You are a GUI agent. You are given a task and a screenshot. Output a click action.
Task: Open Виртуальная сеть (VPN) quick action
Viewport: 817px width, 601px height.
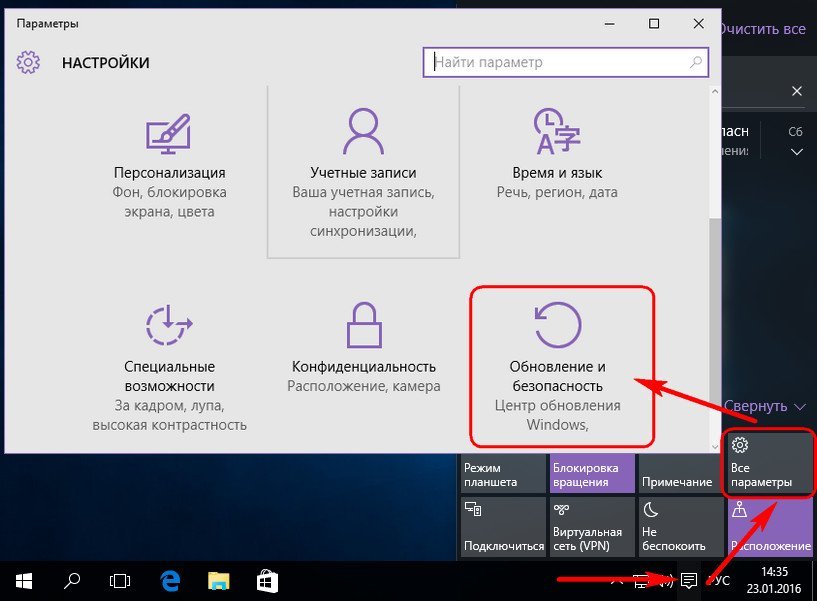pyautogui.click(x=591, y=526)
